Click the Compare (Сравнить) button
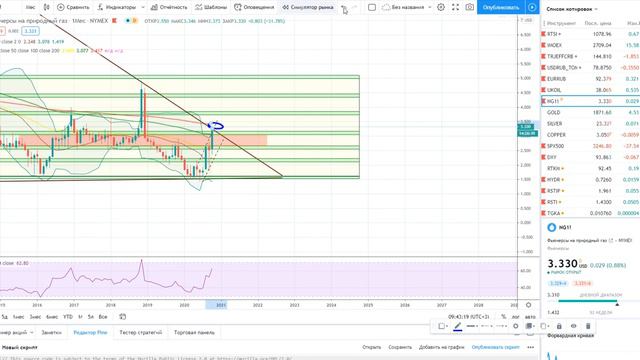This screenshot has height=360, width=640. (x=73, y=7)
